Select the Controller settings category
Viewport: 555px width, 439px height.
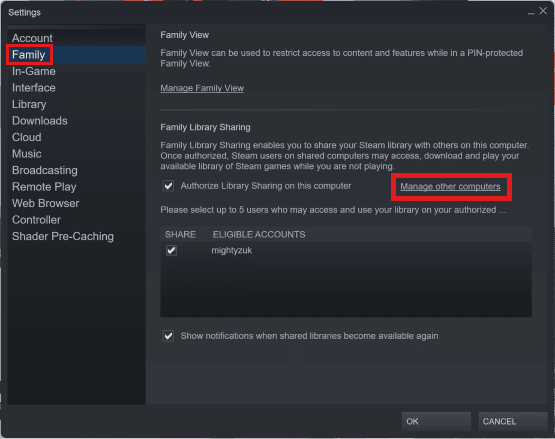click(36, 220)
